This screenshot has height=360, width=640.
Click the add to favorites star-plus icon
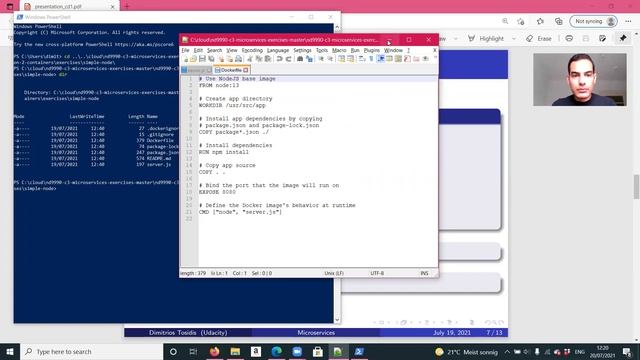520,21
